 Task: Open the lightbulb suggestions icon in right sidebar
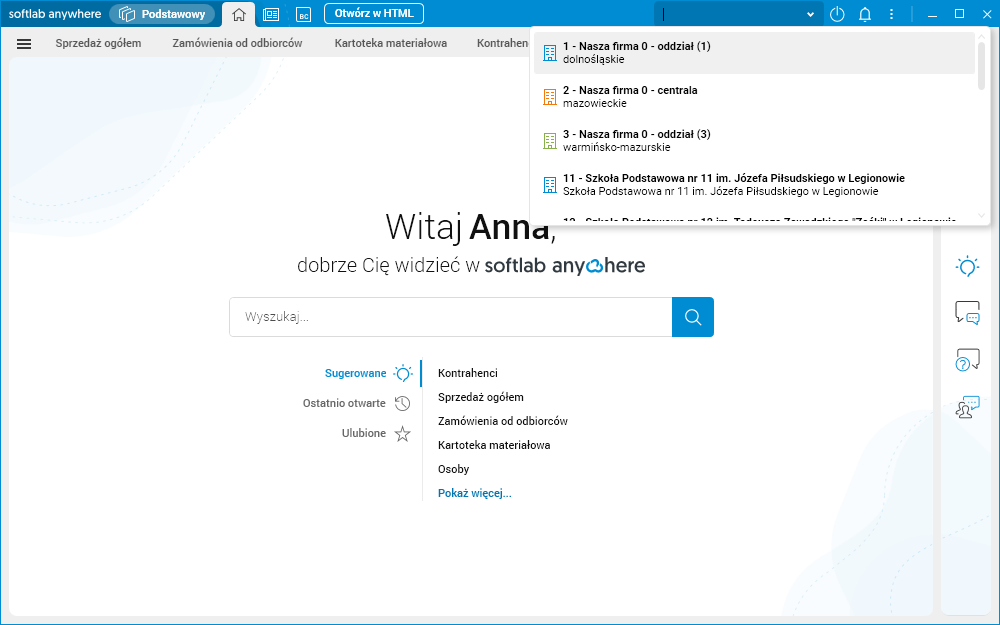pyautogui.click(x=966, y=266)
